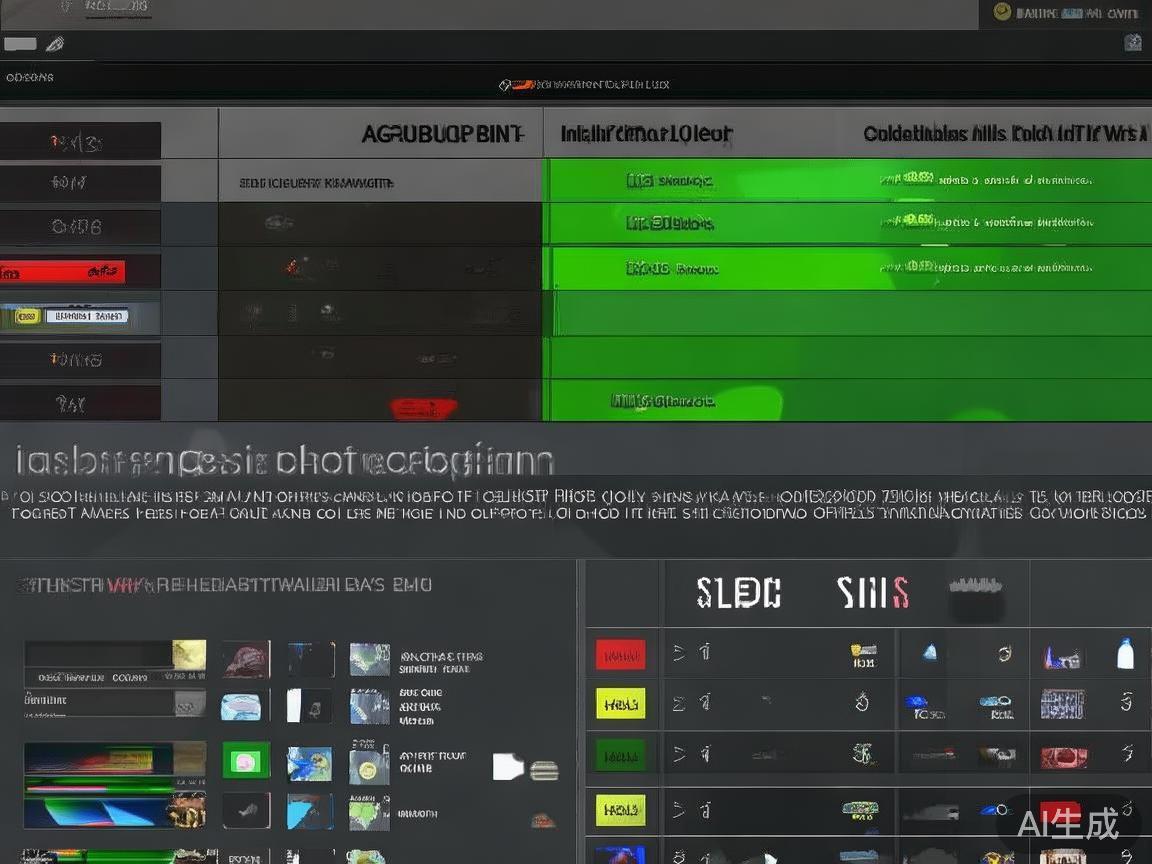The width and height of the screenshot is (1152, 864).
Task: Select the green square thumbnail with pink center
Action: coord(245,761)
